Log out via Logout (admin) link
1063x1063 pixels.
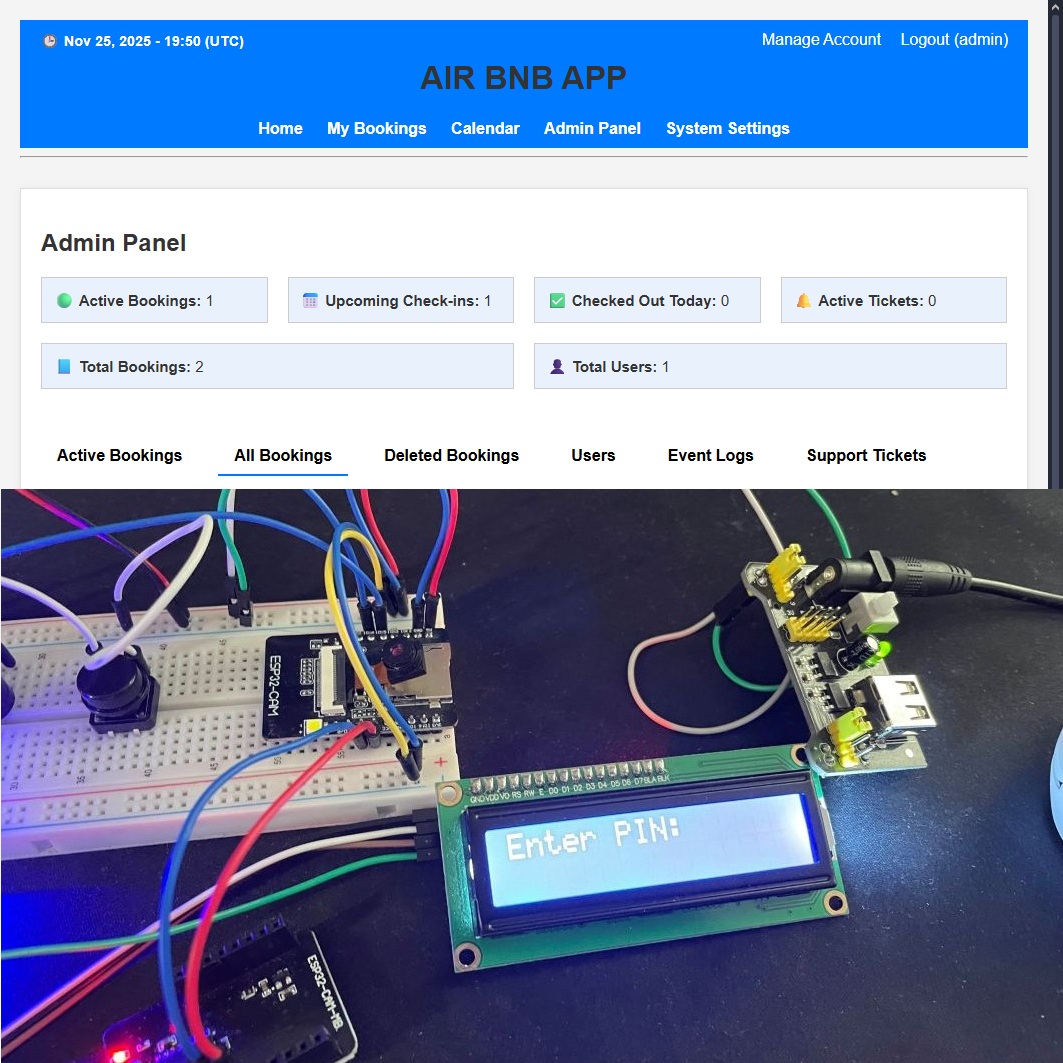(x=954, y=40)
